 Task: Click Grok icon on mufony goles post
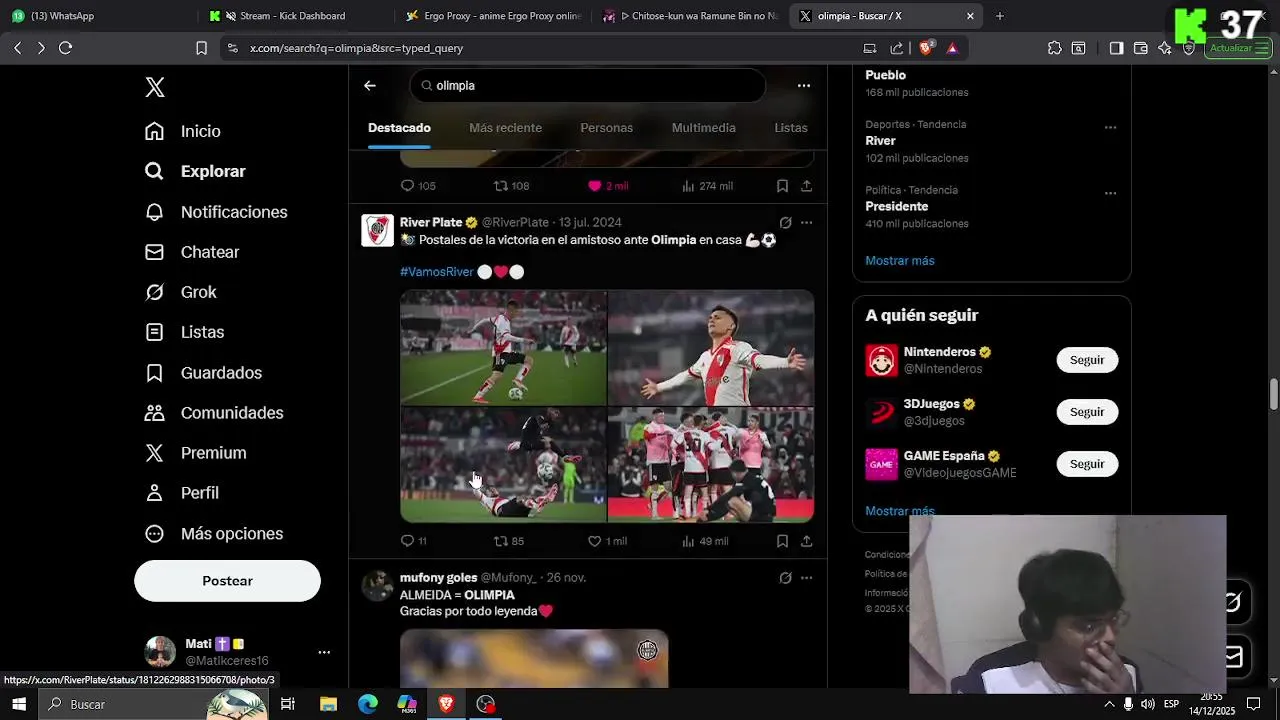[x=785, y=578]
